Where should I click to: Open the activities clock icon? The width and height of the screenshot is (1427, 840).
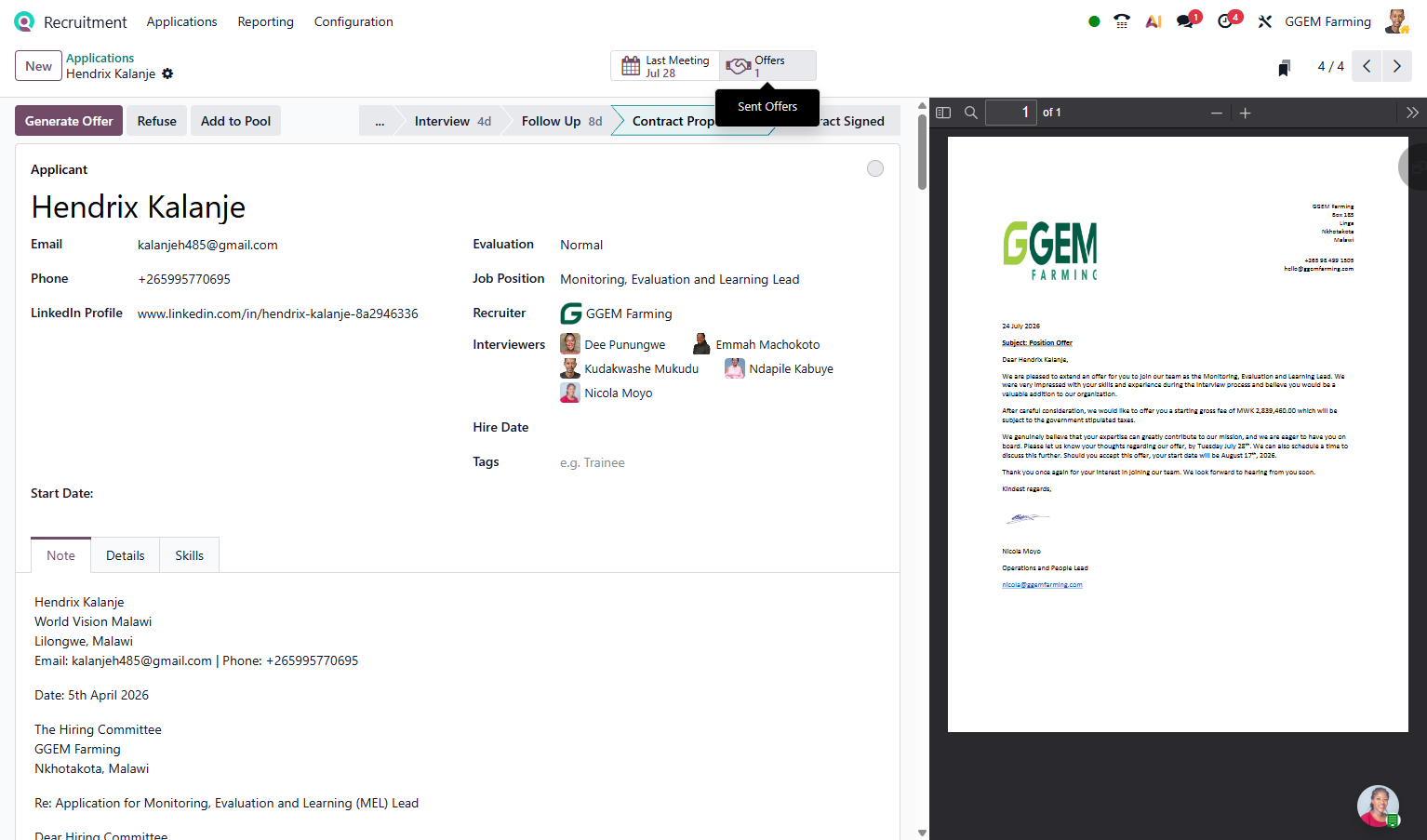tap(1225, 21)
